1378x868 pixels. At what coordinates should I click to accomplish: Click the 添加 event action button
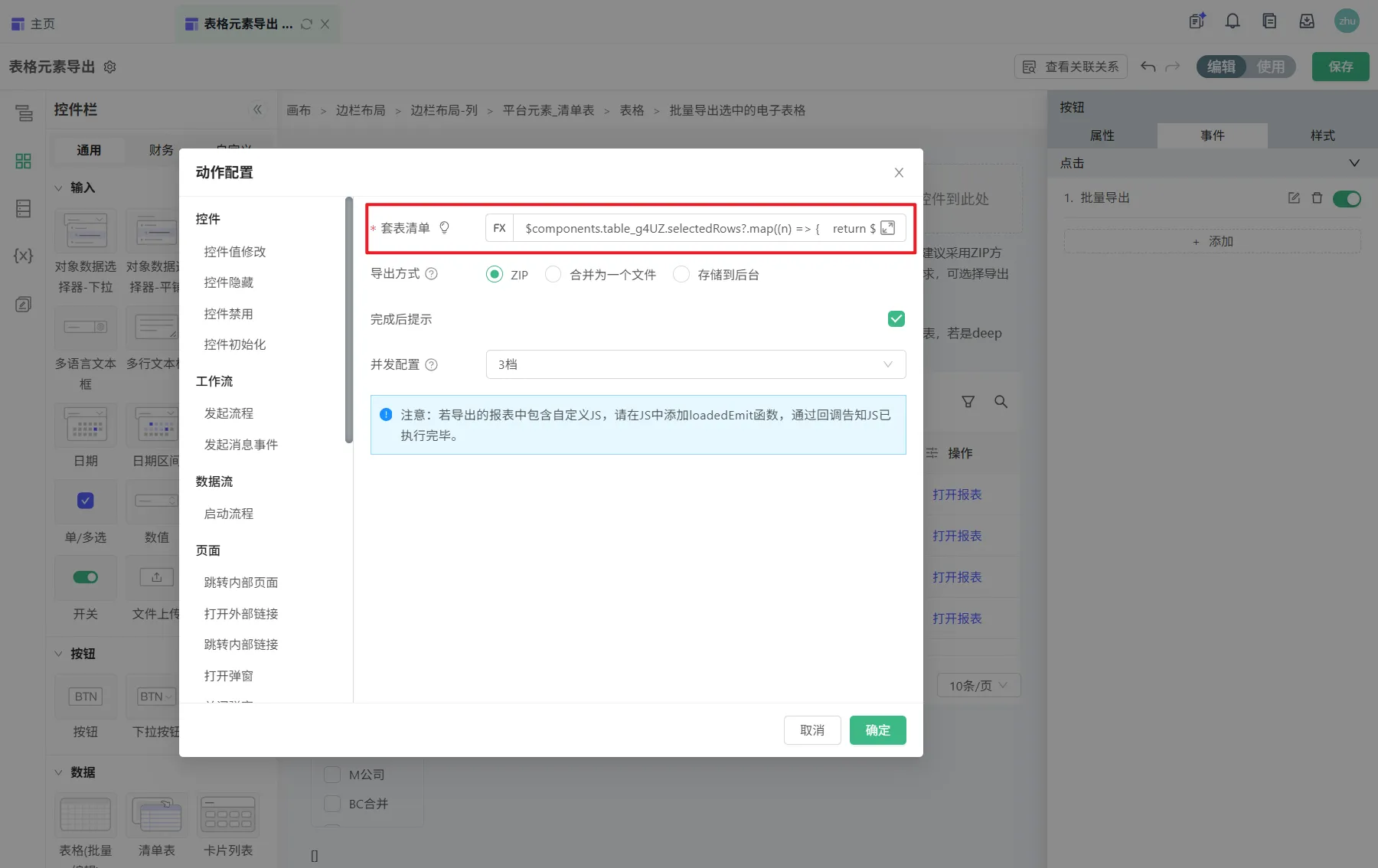1213,242
